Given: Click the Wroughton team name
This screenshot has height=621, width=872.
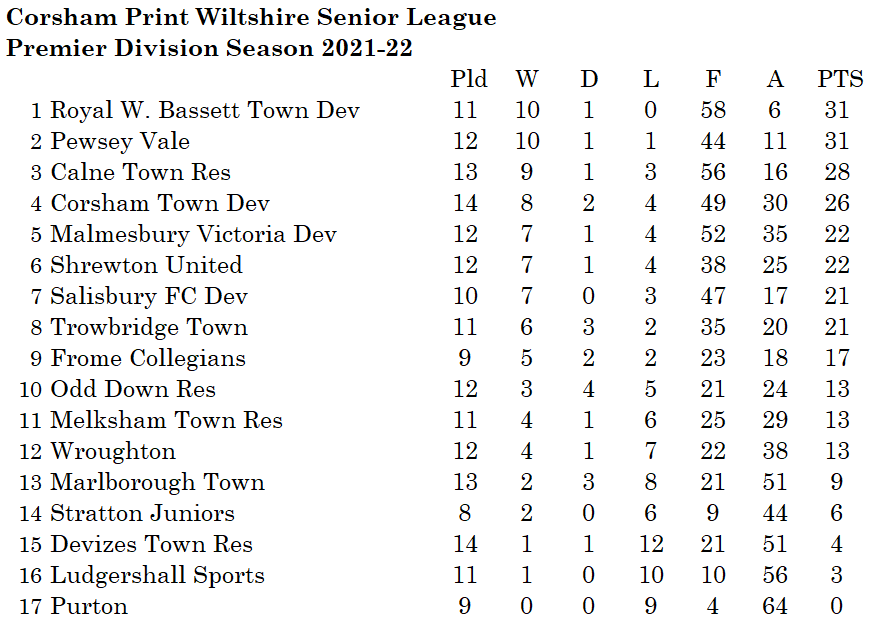Looking at the screenshot, I should click(x=113, y=451).
